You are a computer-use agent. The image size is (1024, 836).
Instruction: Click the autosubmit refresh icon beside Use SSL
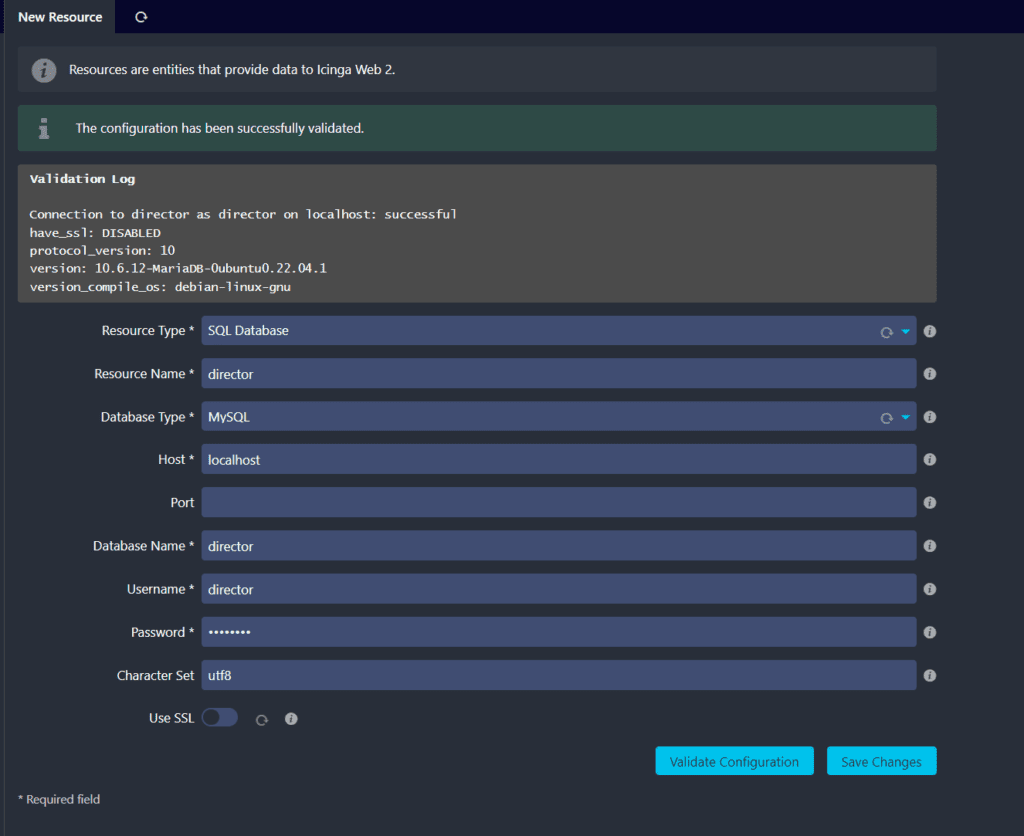point(262,719)
